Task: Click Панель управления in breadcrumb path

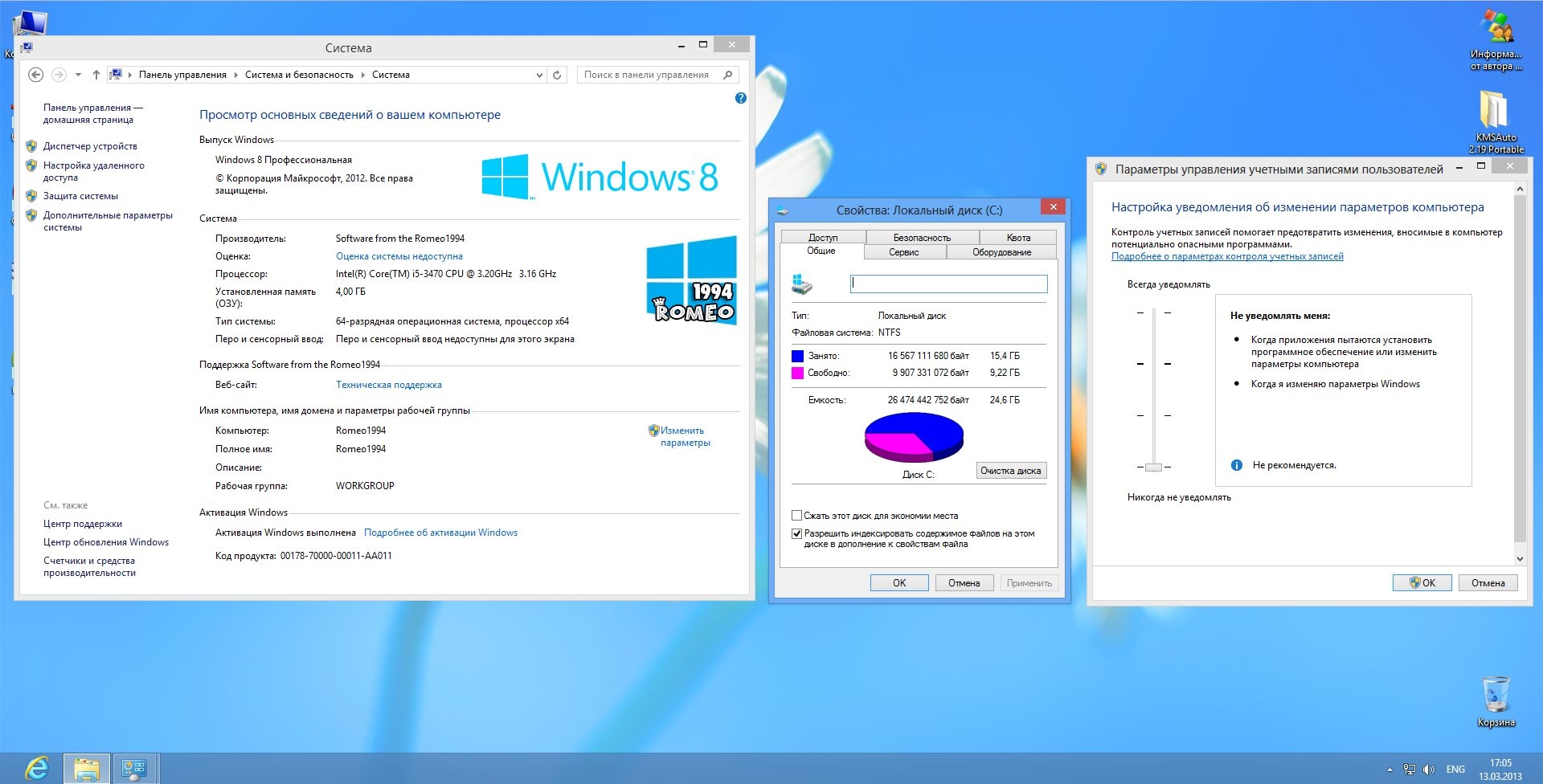Action: click(x=182, y=75)
